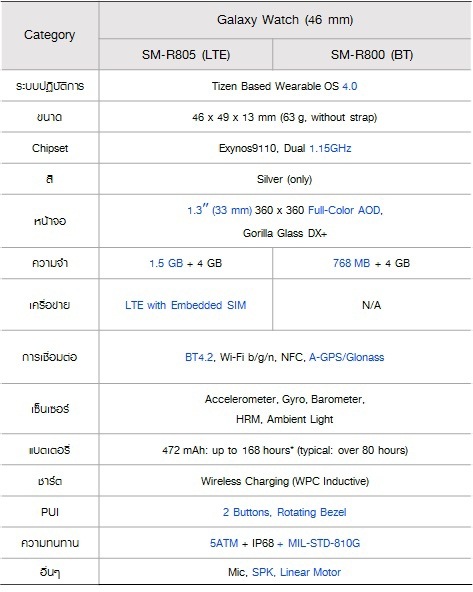Viewport: 473px width, 592px height.
Task: Click the 2 Buttons, Rotating Bezel text
Action: pos(285,512)
